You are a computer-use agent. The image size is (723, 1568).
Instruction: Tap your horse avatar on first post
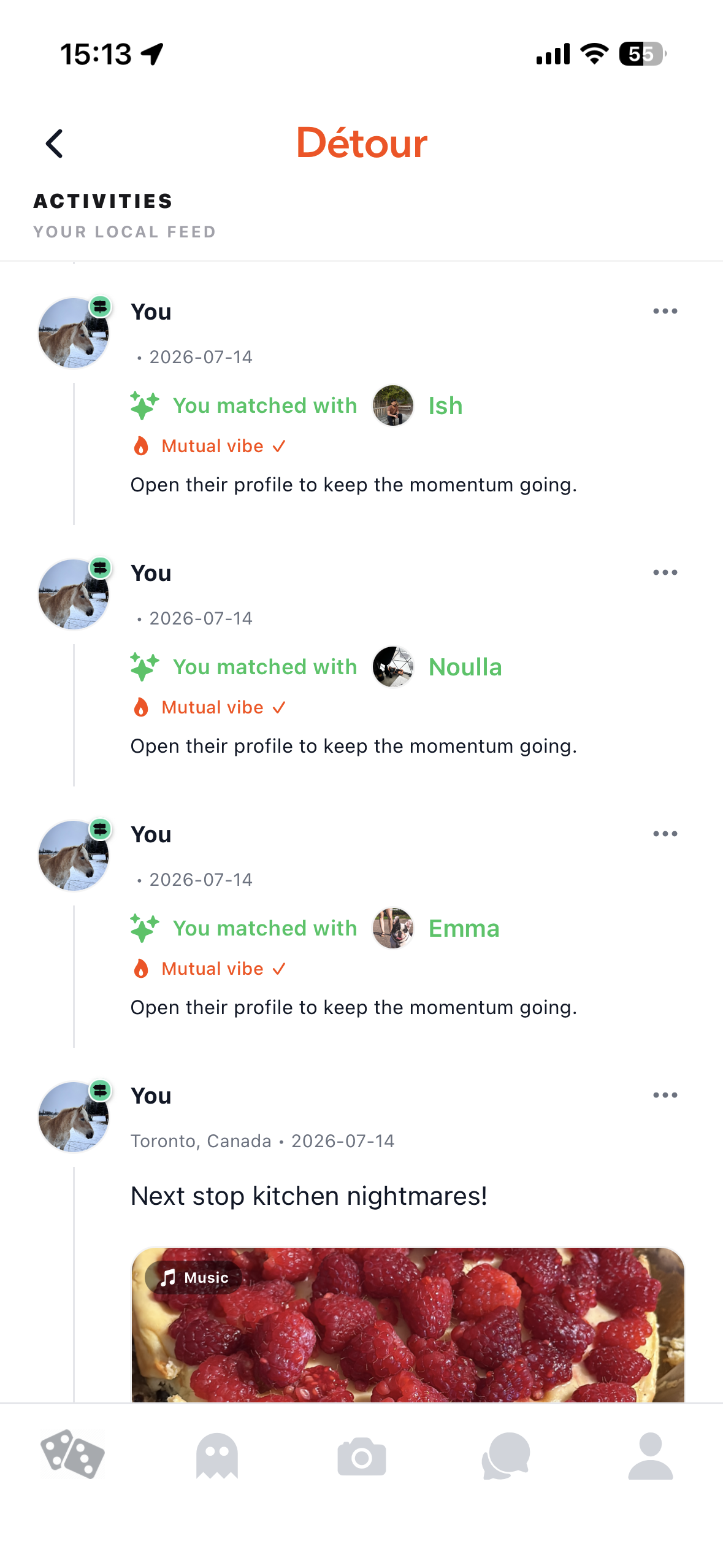pos(73,332)
